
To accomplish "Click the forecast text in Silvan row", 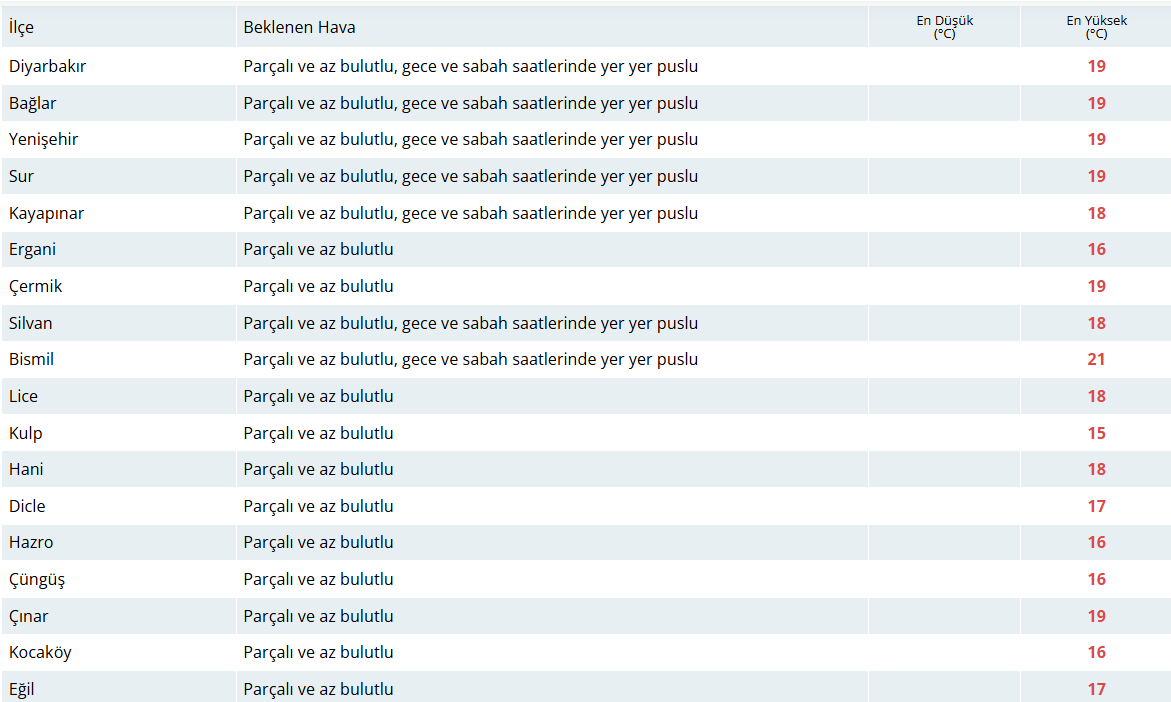I will pos(470,323).
